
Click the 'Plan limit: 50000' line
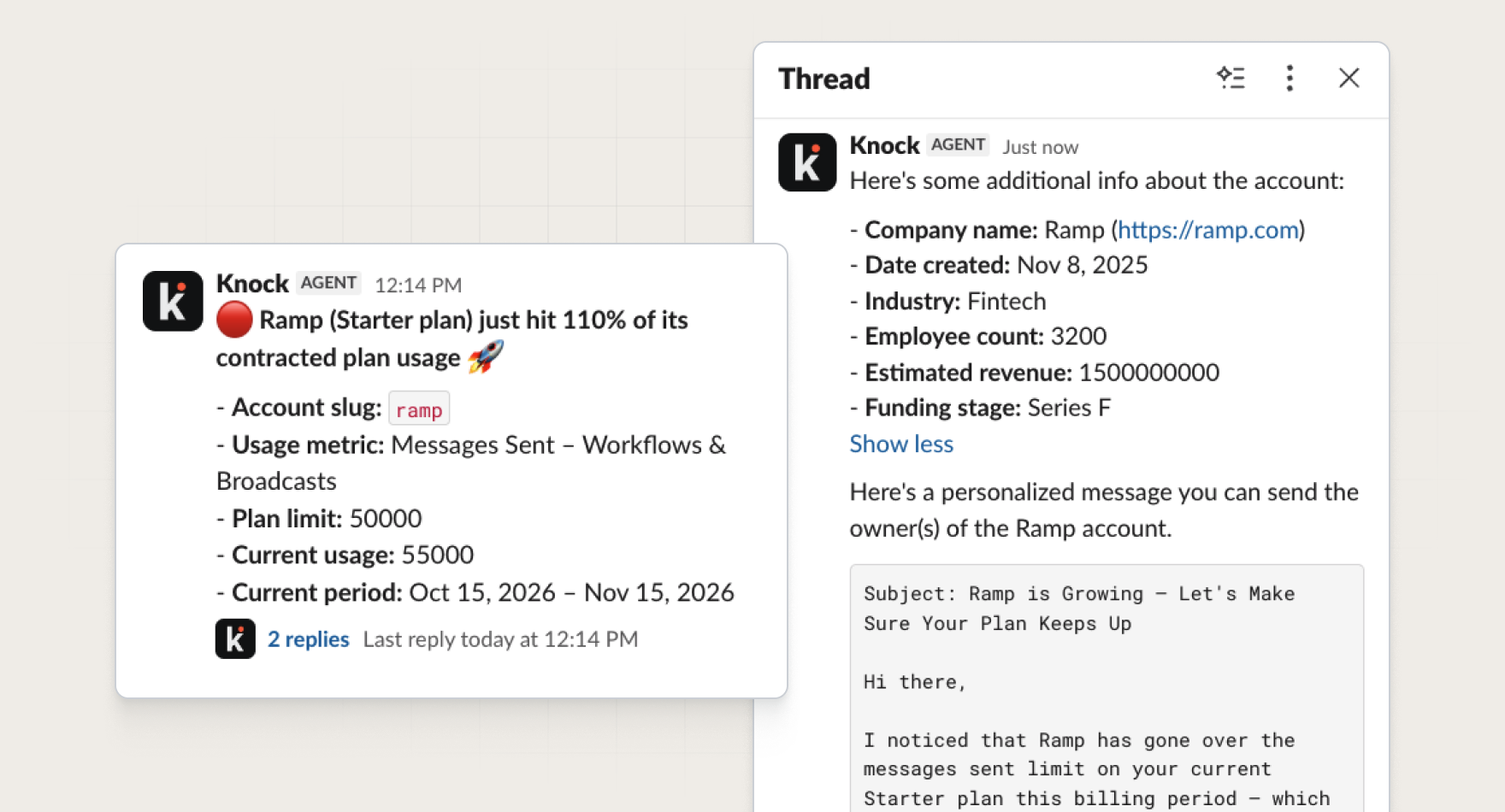pos(319,519)
